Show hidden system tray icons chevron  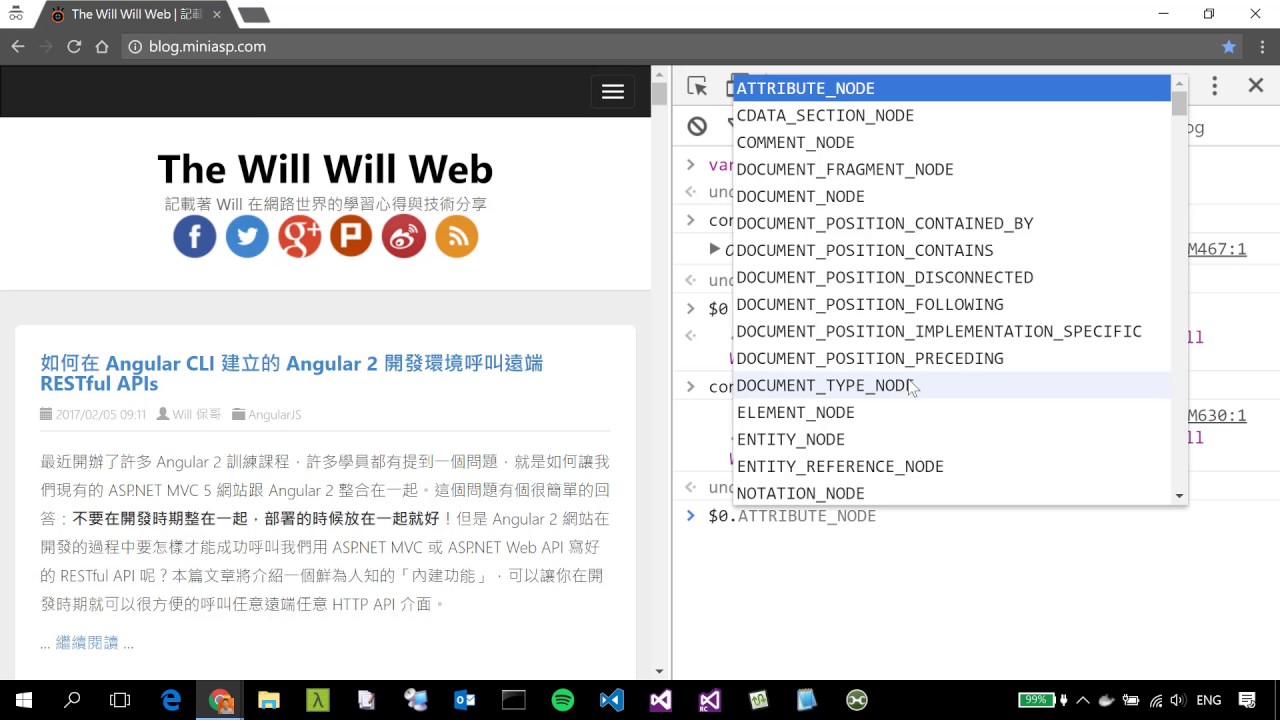click(x=1083, y=700)
